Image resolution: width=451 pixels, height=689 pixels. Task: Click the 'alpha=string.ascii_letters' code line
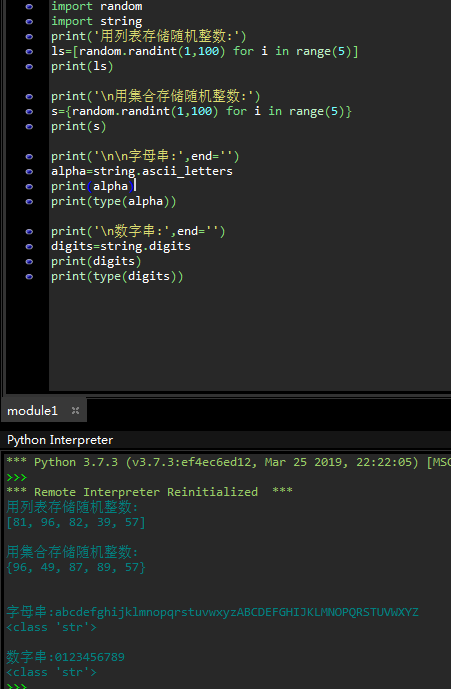(142, 171)
